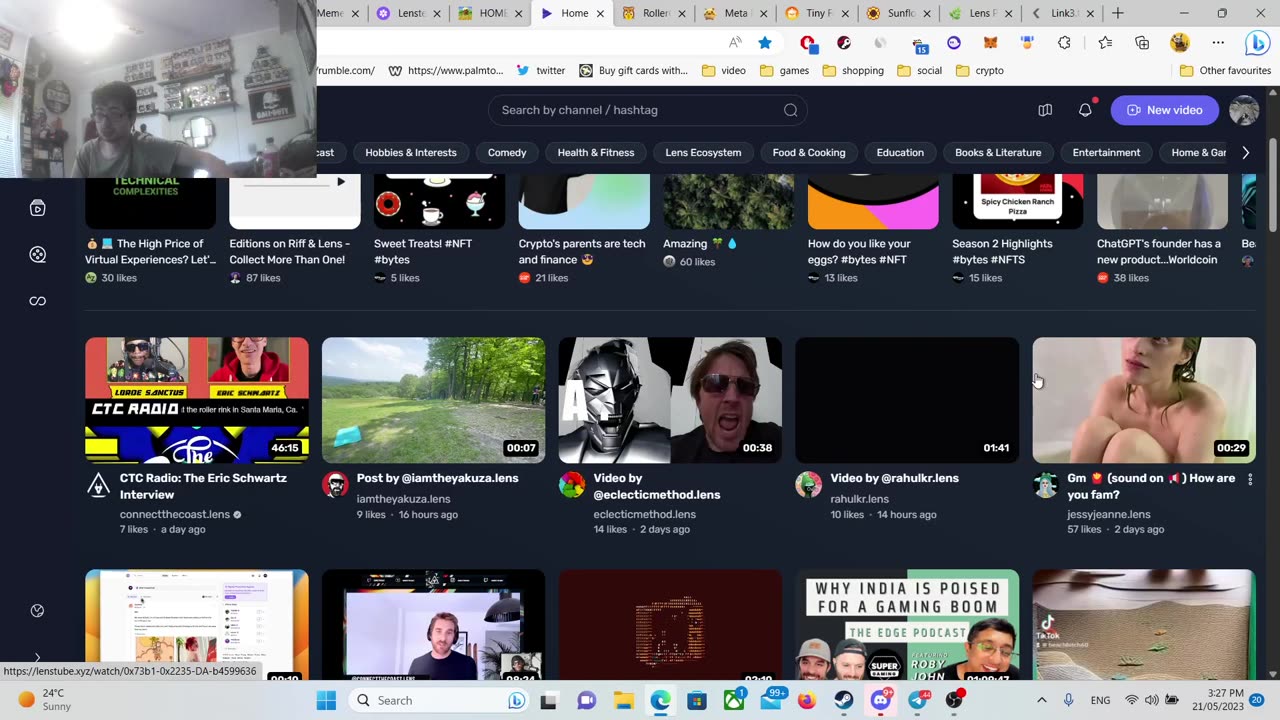Select the Education category
This screenshot has height=720, width=1280.
tap(900, 153)
